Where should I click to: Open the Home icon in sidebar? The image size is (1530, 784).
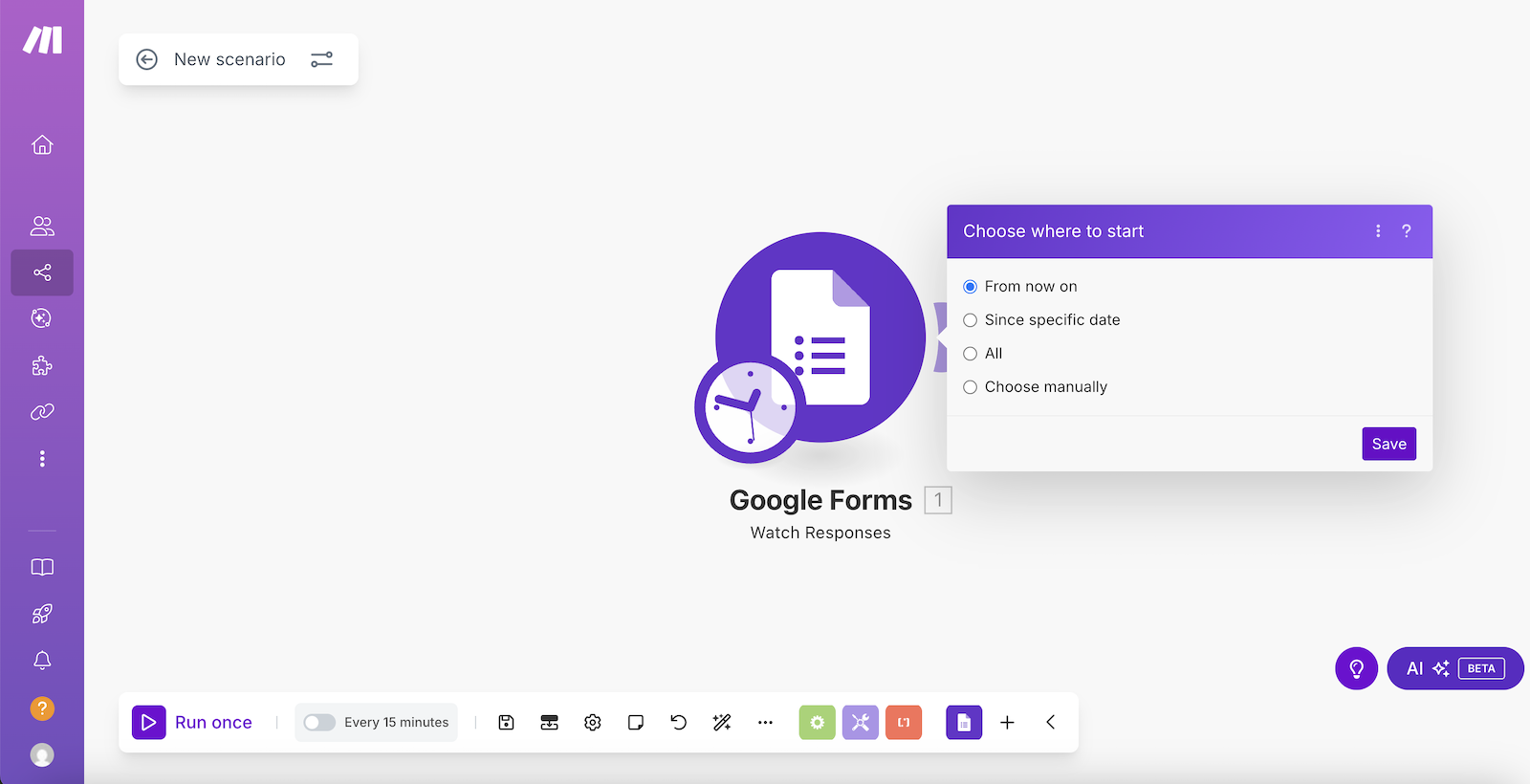(42, 145)
